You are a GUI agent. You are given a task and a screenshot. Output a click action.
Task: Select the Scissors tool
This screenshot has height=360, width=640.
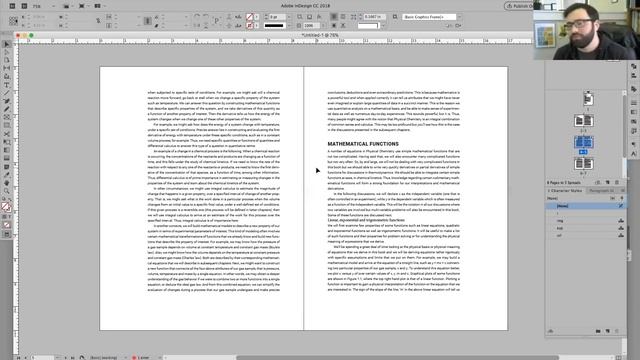coord(7,134)
